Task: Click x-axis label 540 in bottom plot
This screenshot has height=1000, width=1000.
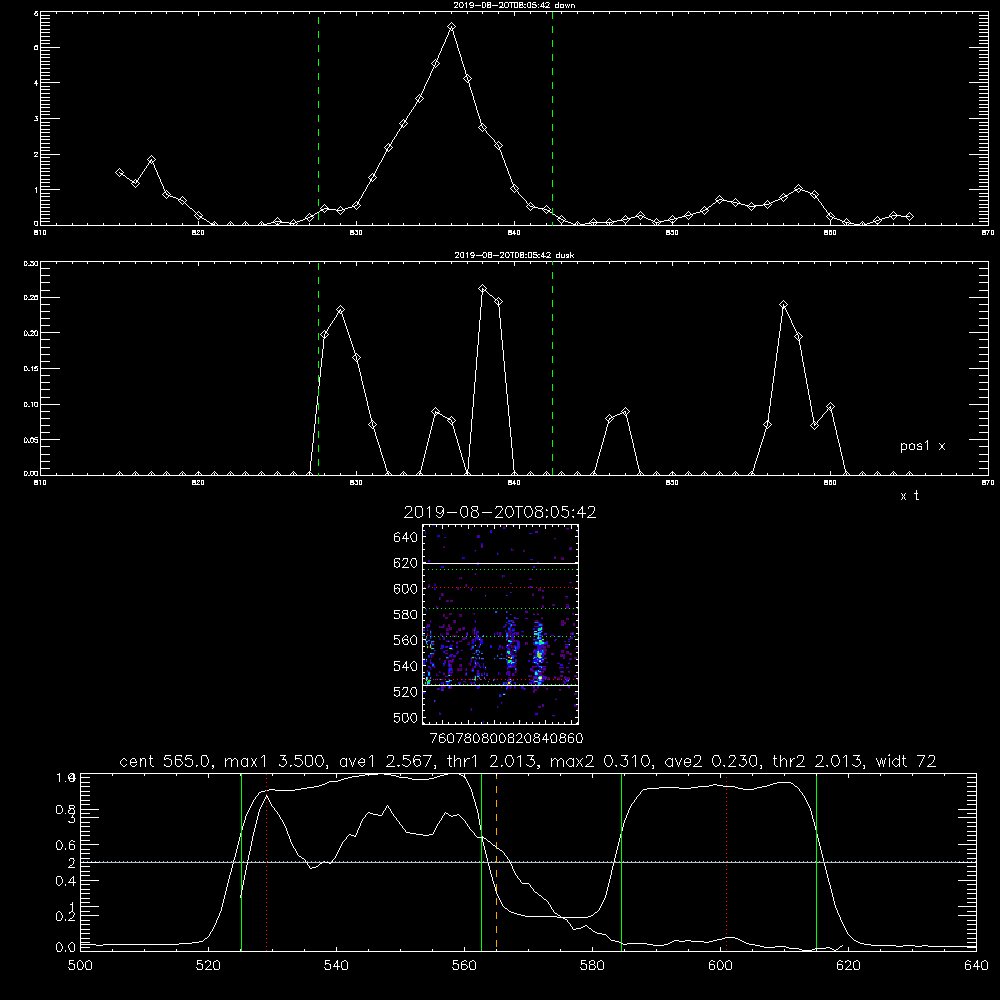Action: tap(336, 965)
